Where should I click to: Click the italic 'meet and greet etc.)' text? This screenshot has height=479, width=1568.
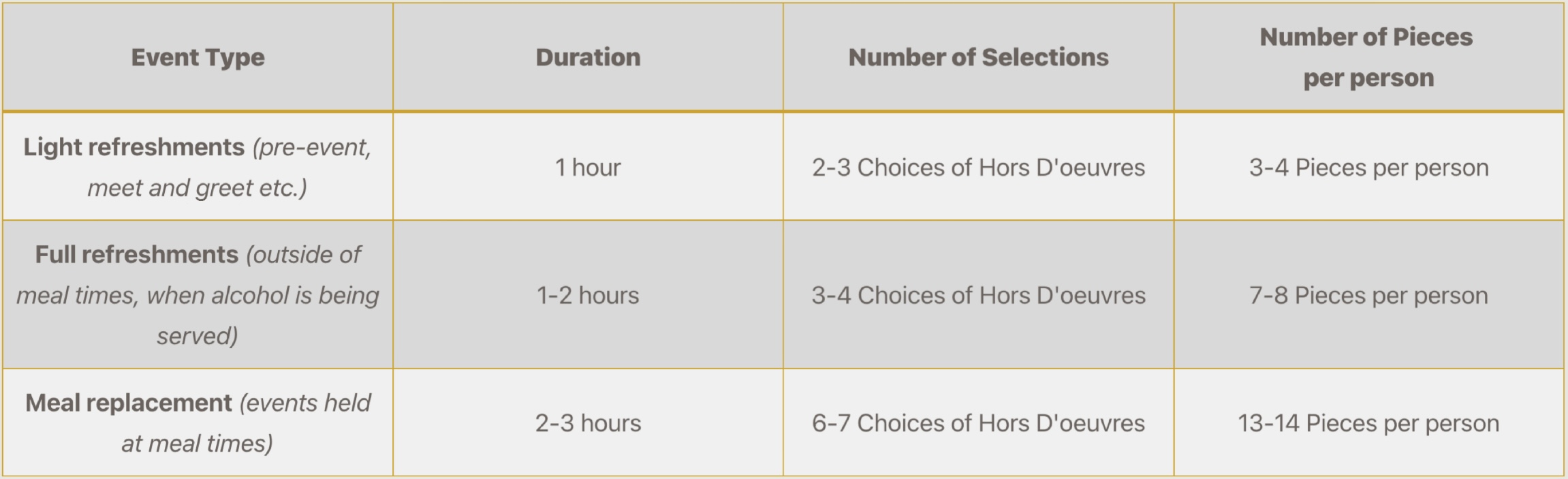(x=197, y=187)
